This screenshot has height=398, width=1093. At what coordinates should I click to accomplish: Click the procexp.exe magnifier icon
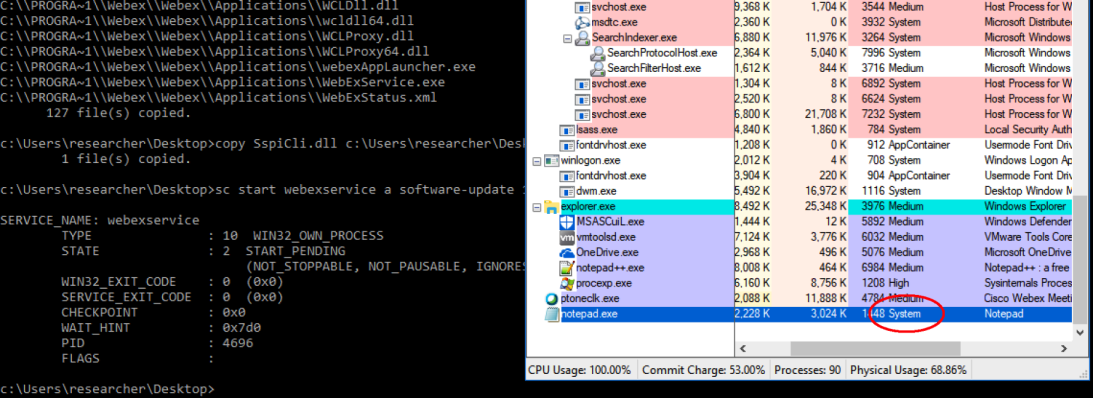coord(567,283)
